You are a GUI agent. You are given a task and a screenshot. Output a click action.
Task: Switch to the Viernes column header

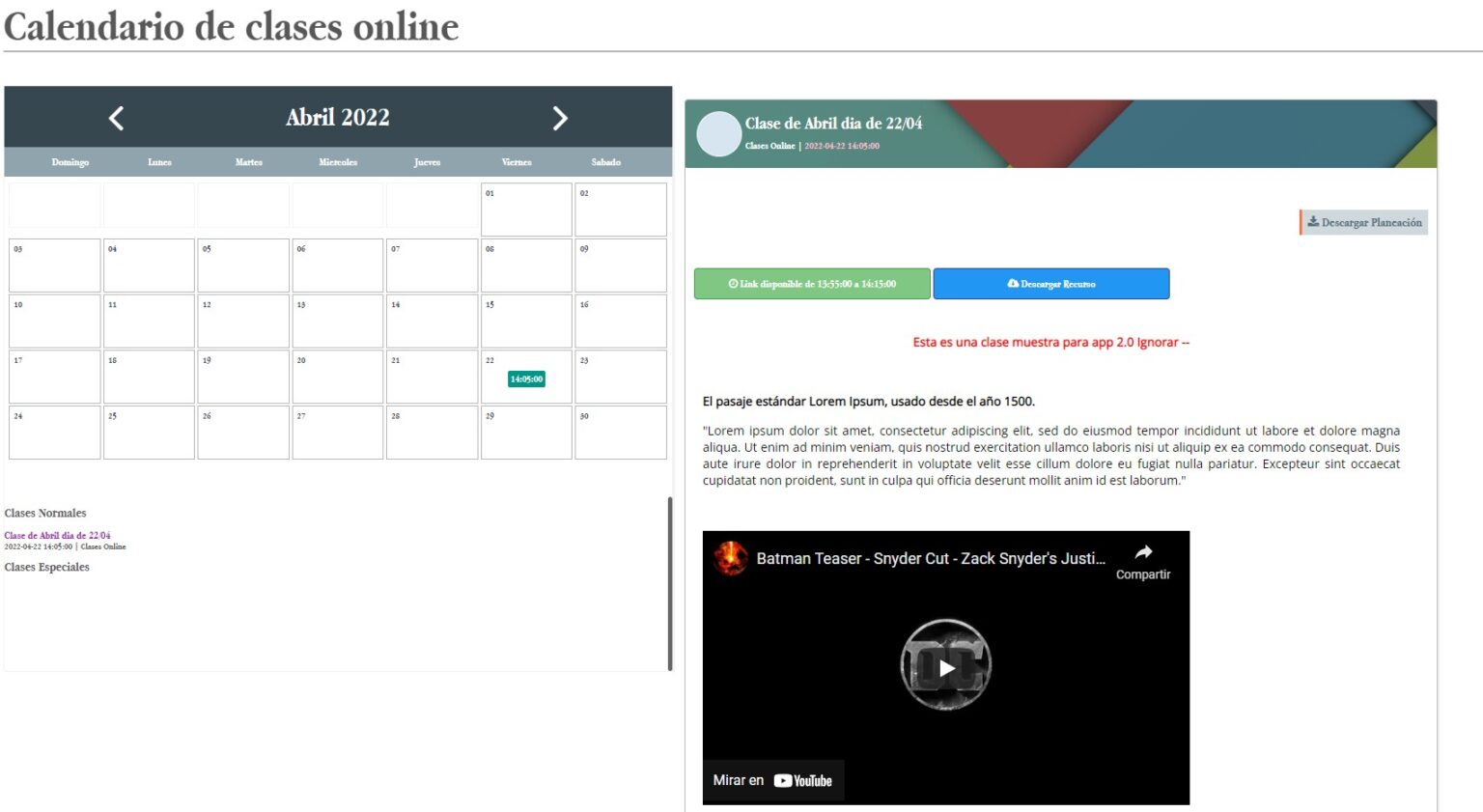click(x=516, y=161)
